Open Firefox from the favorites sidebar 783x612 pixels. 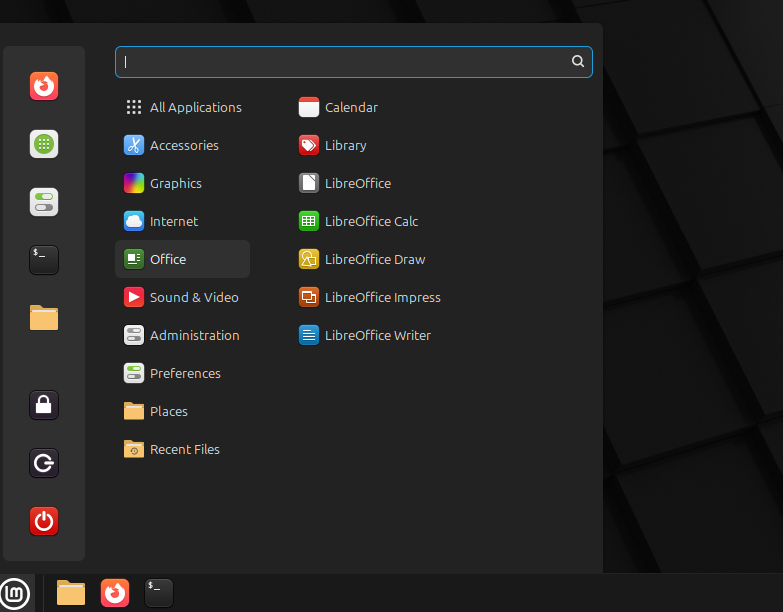pyautogui.click(x=44, y=86)
